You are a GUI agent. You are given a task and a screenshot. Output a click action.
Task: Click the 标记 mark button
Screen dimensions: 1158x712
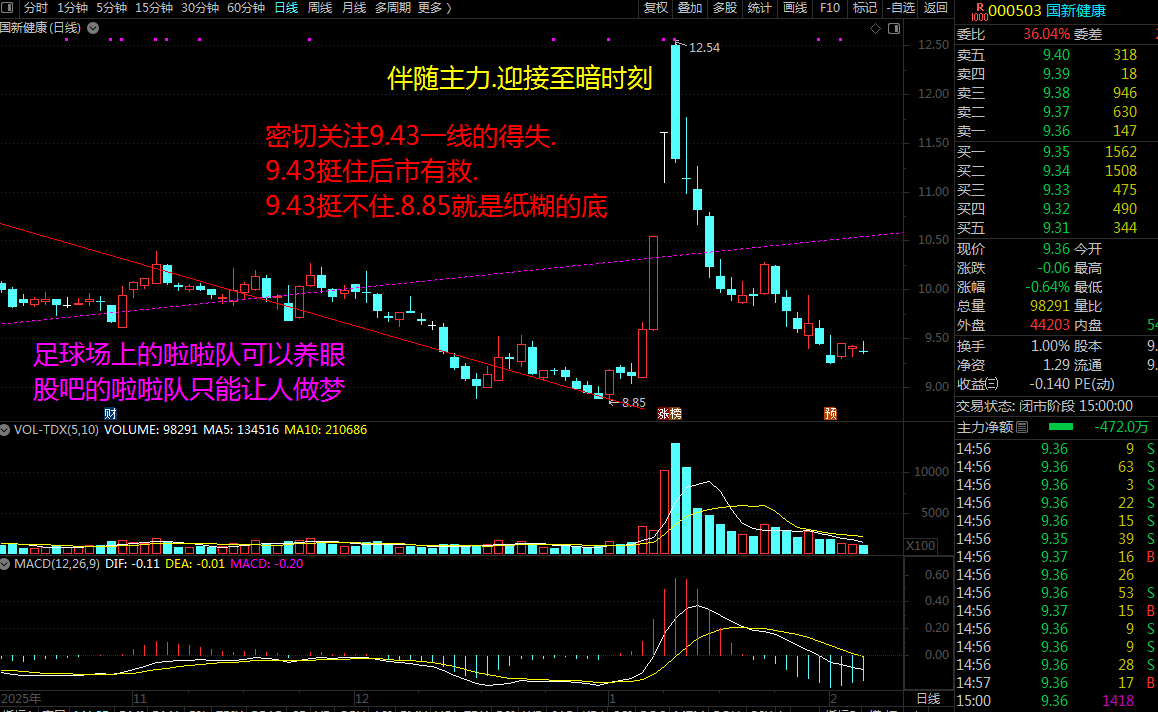(x=864, y=7)
